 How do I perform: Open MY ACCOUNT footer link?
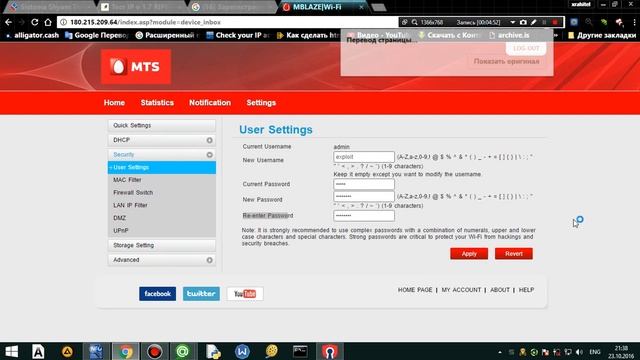(x=461, y=290)
